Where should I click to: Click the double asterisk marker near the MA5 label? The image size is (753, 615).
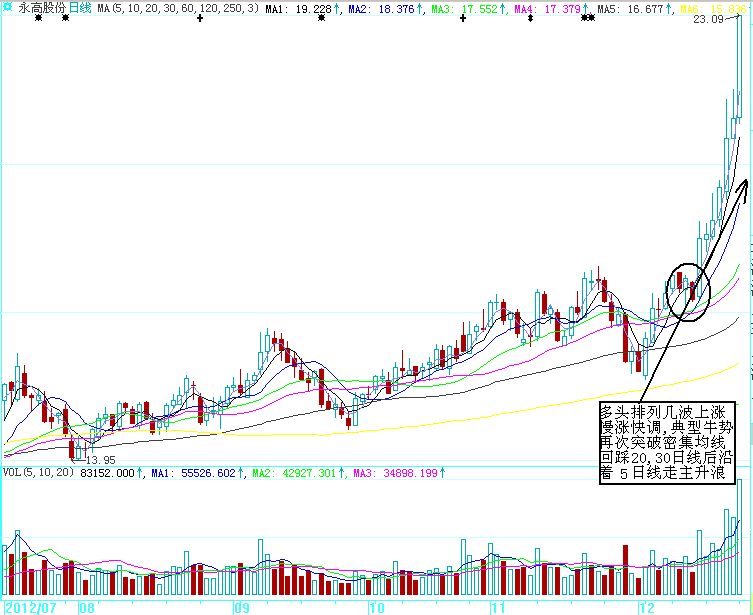click(587, 19)
